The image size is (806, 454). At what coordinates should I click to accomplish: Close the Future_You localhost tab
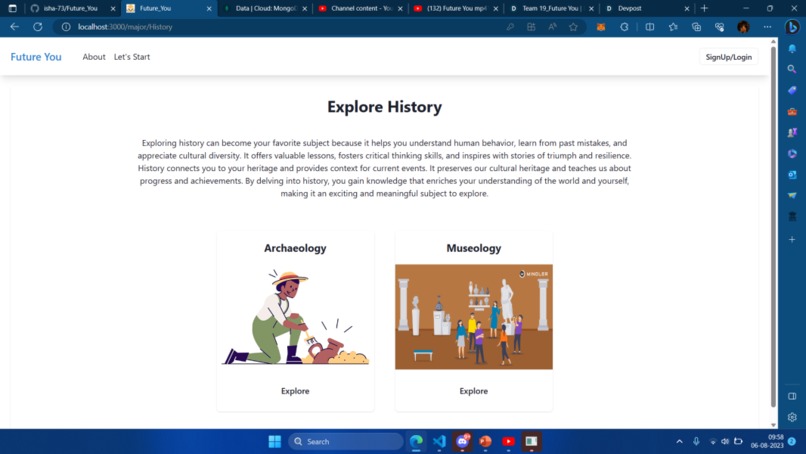click(209, 9)
